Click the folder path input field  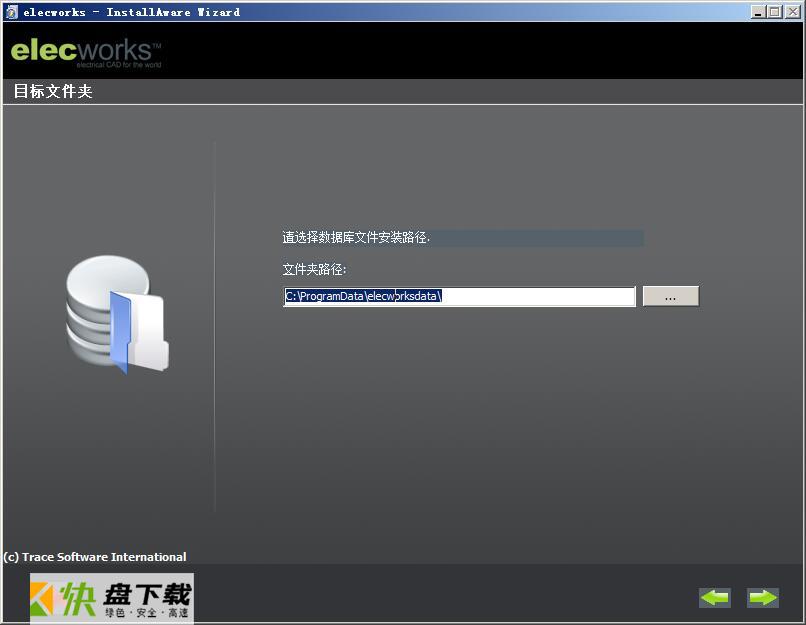pos(460,297)
